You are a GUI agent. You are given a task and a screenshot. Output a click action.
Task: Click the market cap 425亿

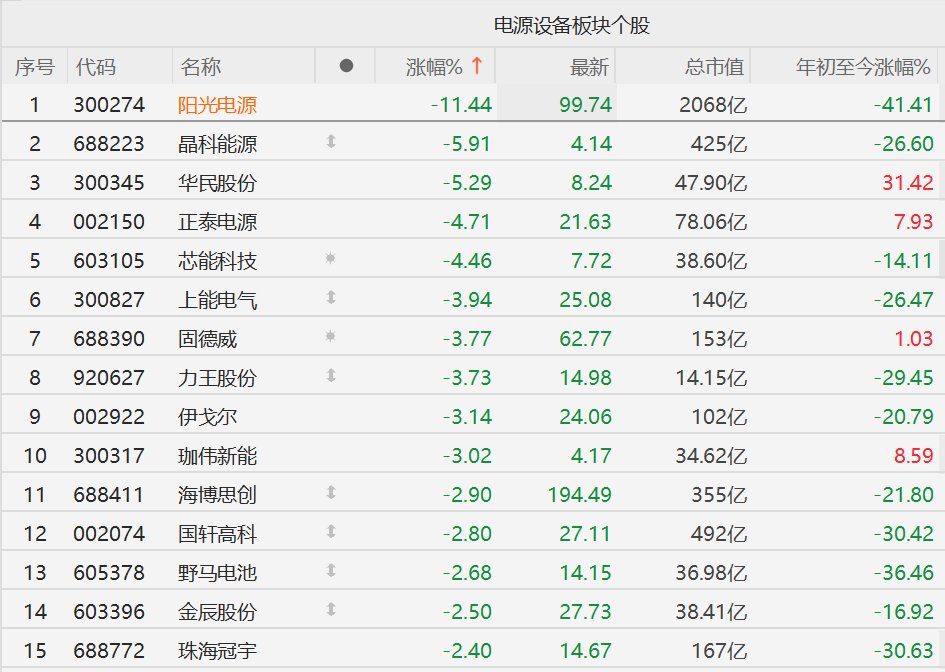[719, 144]
